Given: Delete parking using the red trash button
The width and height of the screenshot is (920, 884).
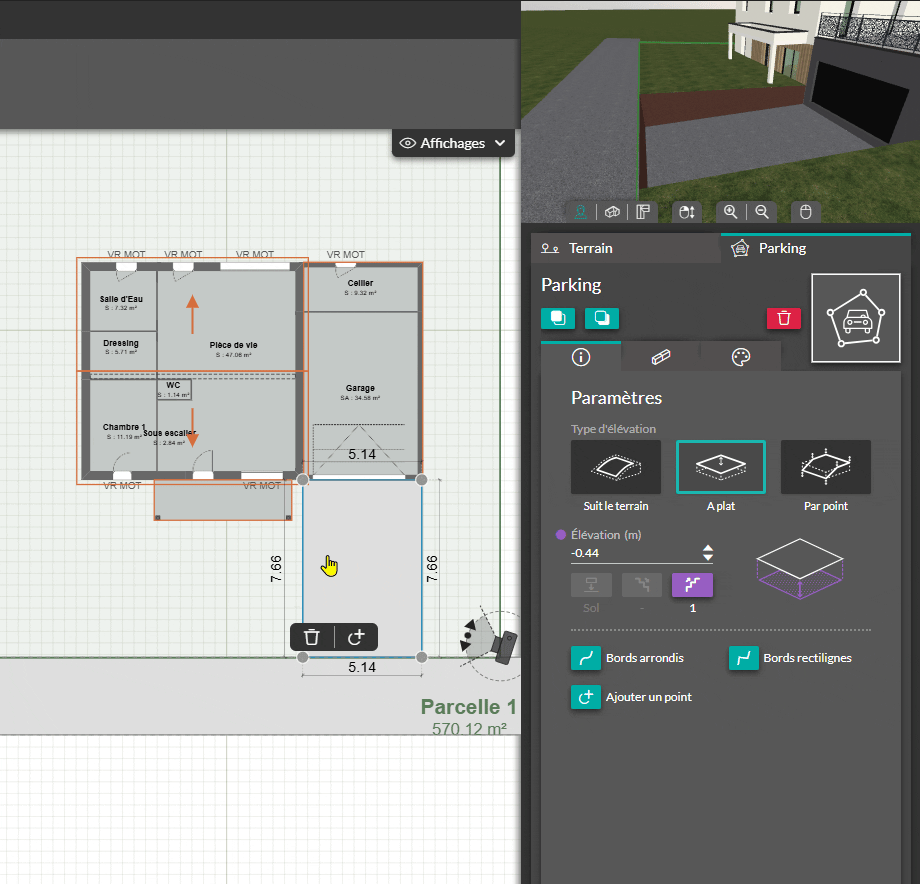Looking at the screenshot, I should coord(783,319).
